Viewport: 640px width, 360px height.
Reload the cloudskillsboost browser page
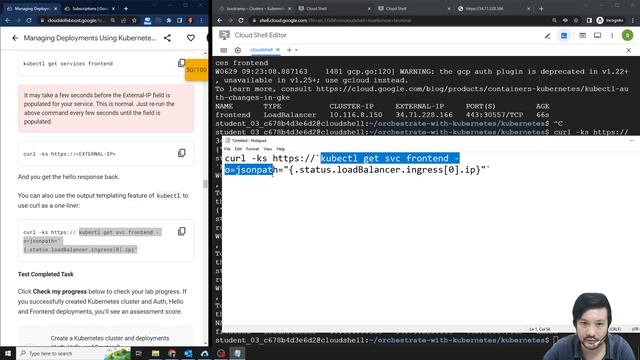point(29,20)
